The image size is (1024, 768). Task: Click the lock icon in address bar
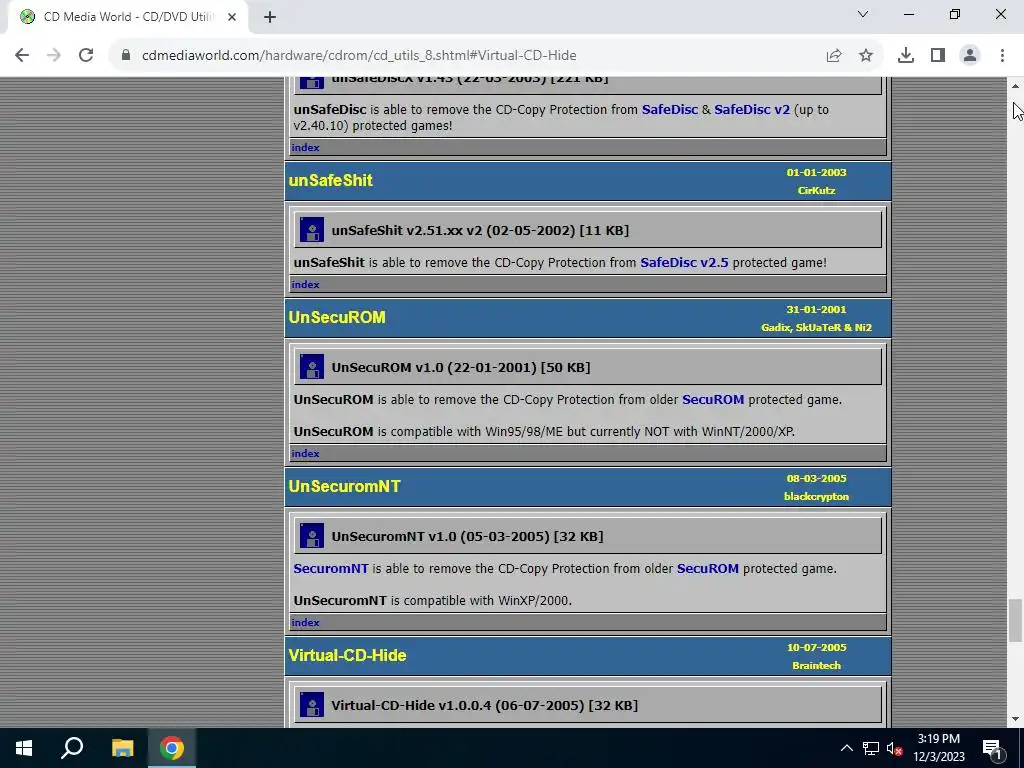click(x=126, y=56)
